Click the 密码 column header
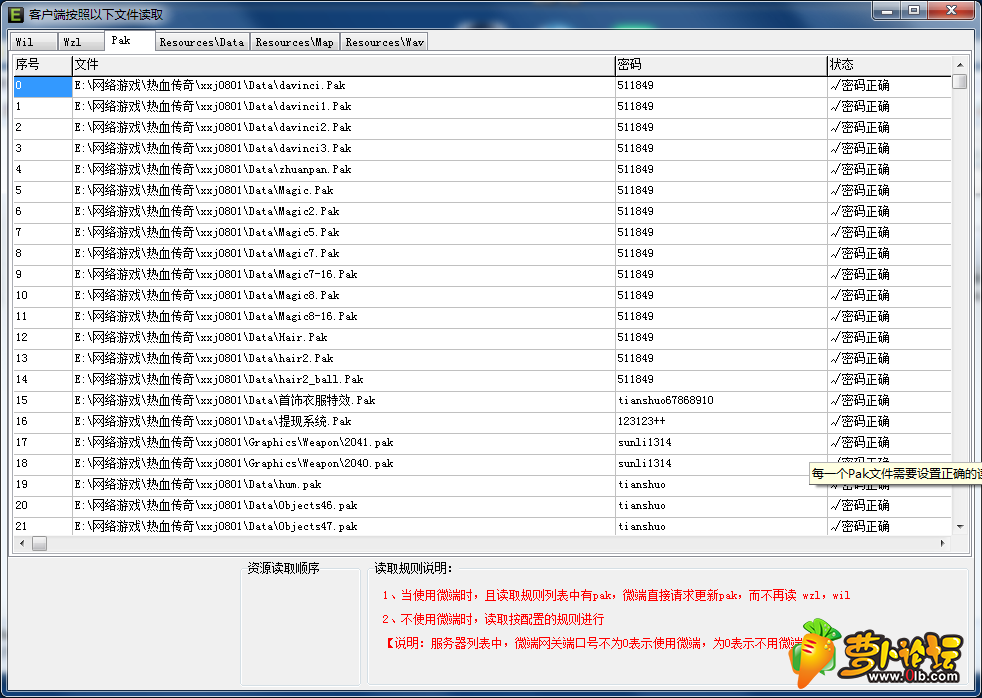Viewport: 982px width, 698px height. pos(721,64)
